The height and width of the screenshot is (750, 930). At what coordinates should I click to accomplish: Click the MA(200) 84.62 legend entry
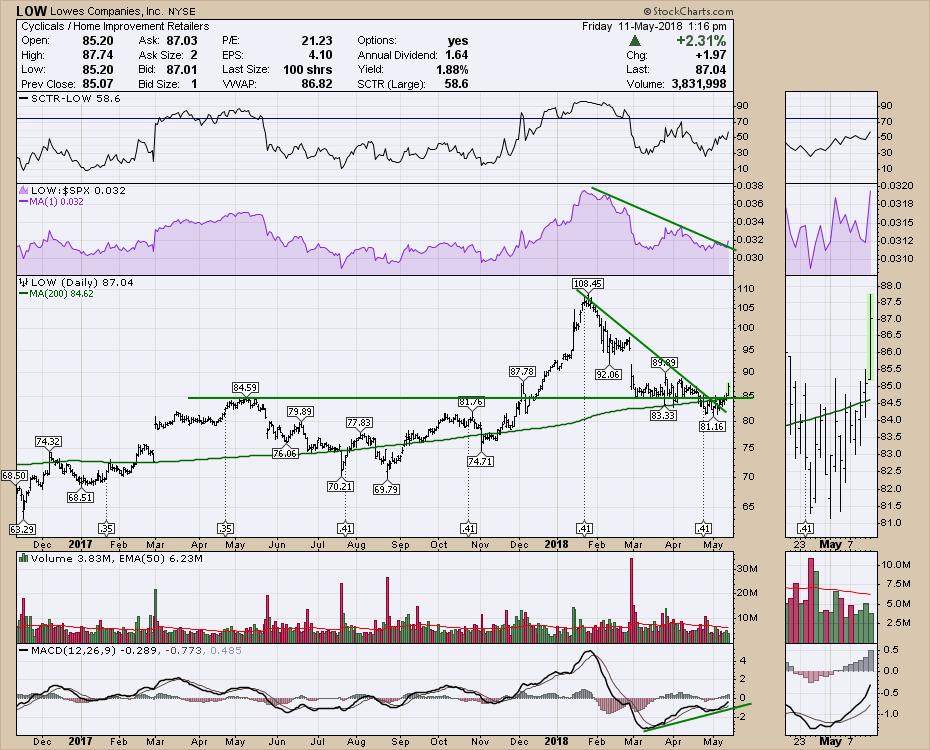[x=56, y=293]
